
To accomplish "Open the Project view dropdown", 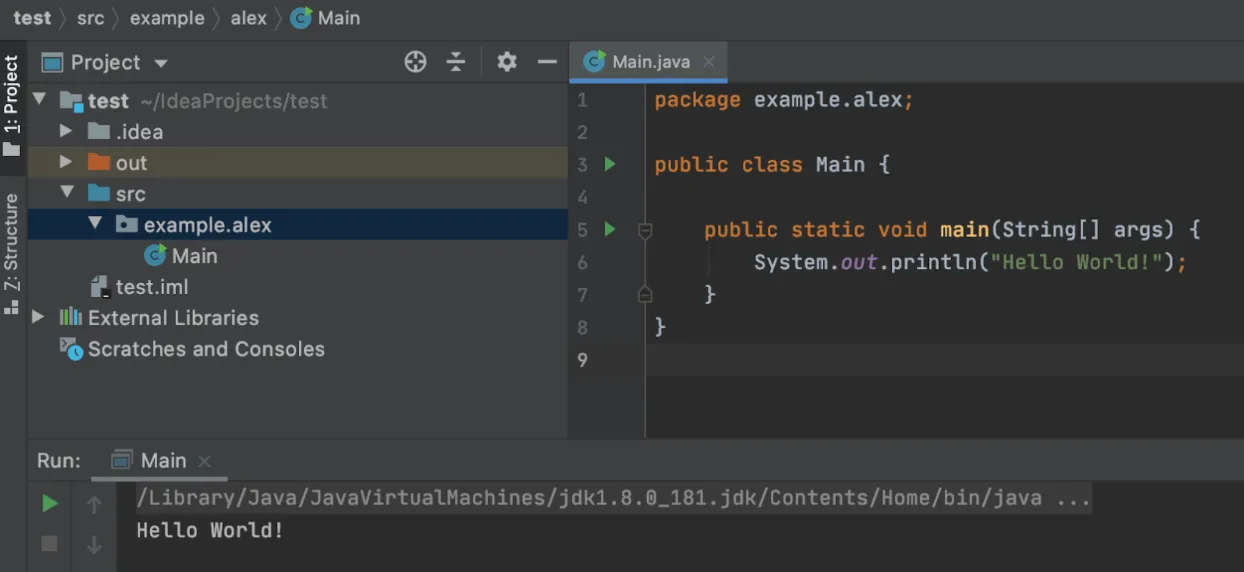I will [160, 63].
